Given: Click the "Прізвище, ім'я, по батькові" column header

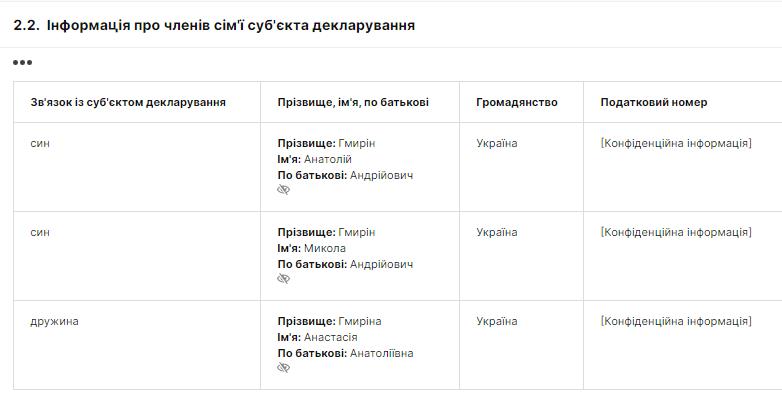Looking at the screenshot, I should [353, 102].
